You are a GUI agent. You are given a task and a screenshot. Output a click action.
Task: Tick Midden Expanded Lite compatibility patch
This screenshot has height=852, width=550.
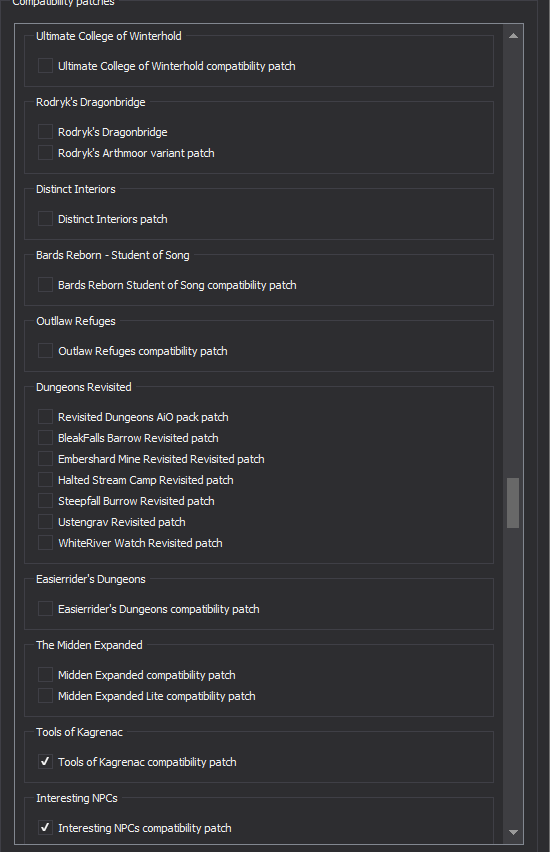45,696
